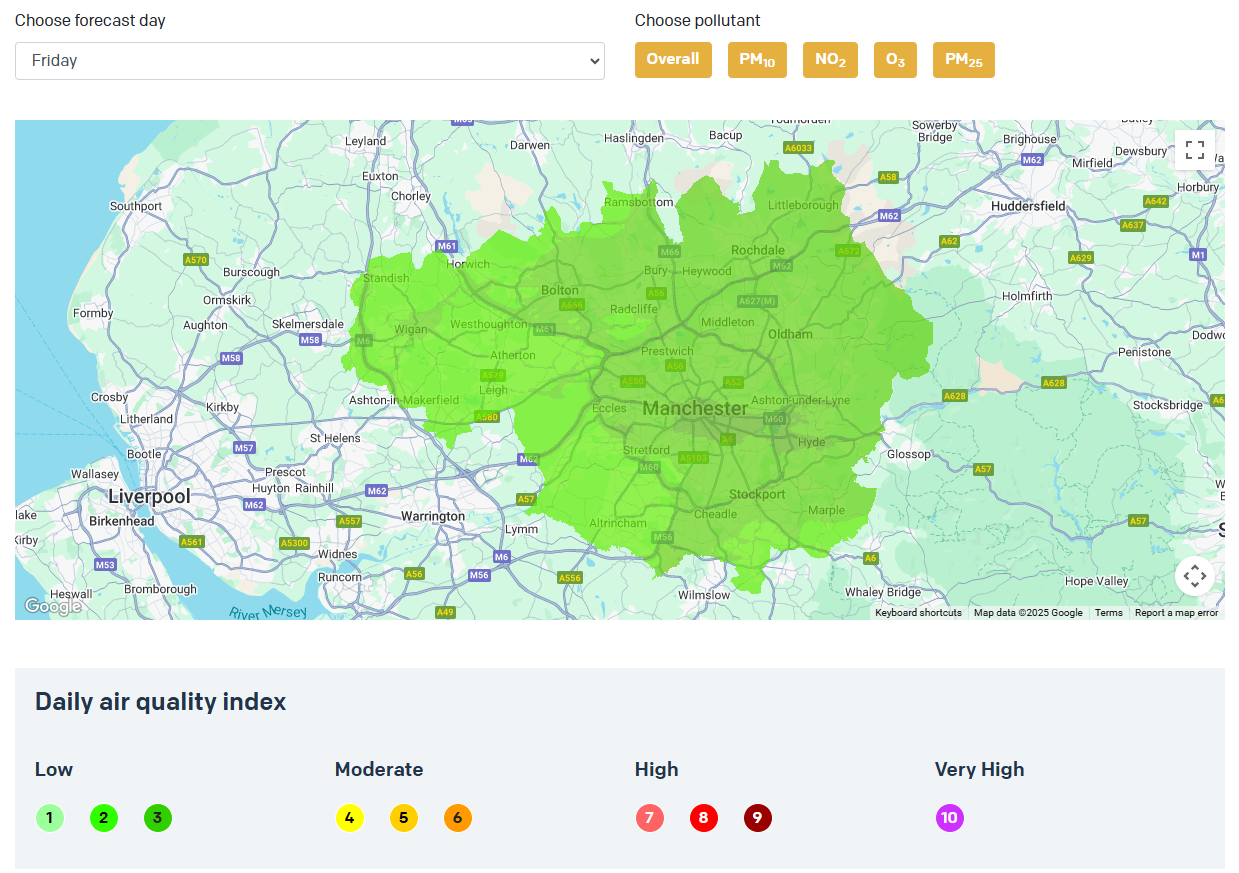Open the Terms link below the map

[1109, 612]
